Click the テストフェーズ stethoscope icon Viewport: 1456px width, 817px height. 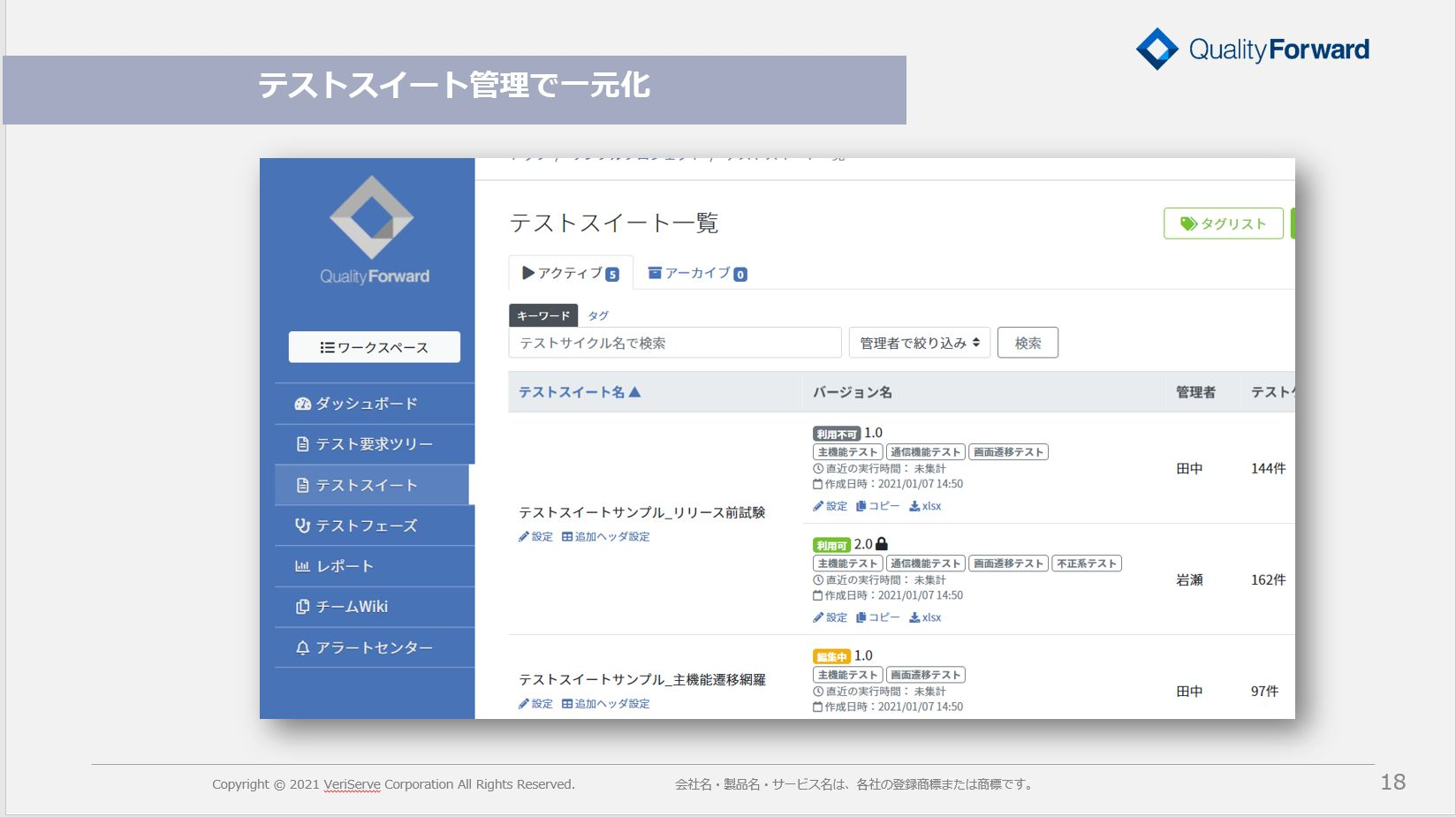302,526
